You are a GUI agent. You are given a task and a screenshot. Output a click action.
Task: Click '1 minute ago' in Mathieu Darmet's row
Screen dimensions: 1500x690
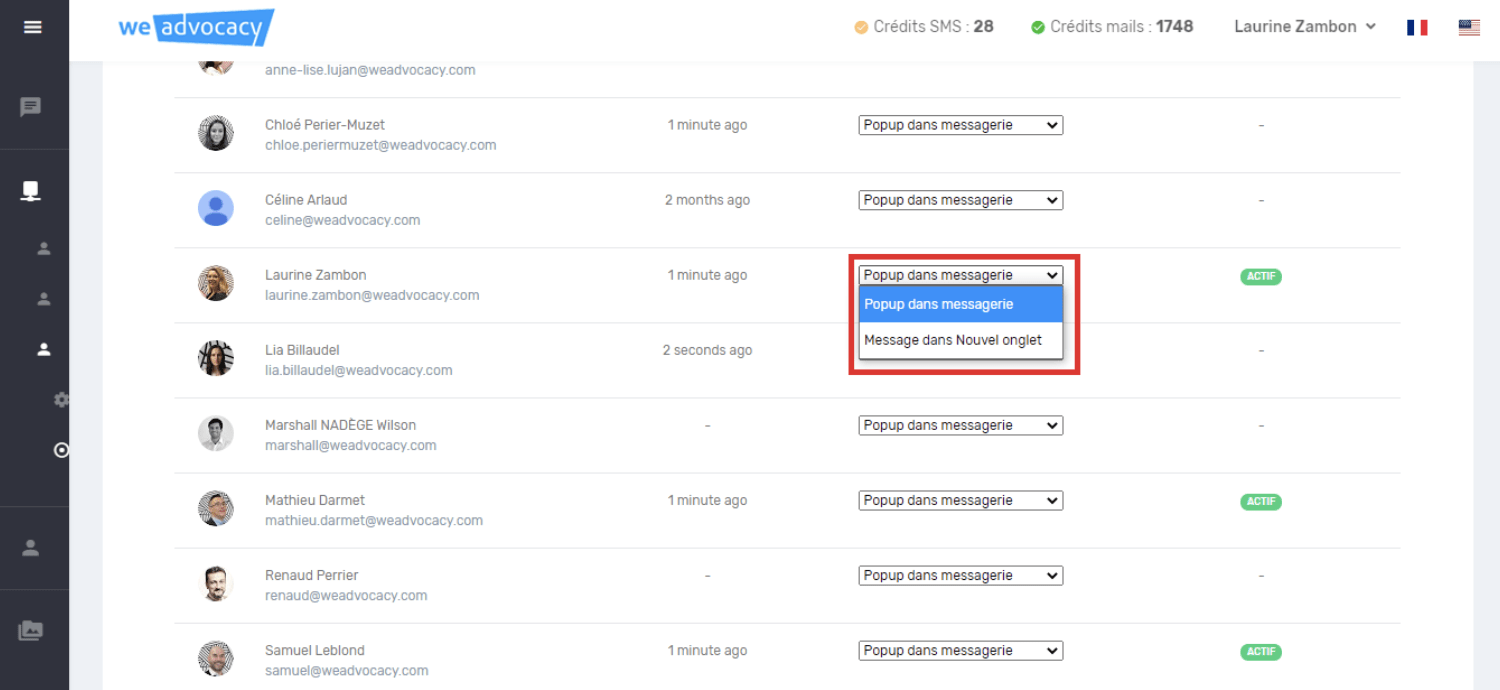[707, 500]
